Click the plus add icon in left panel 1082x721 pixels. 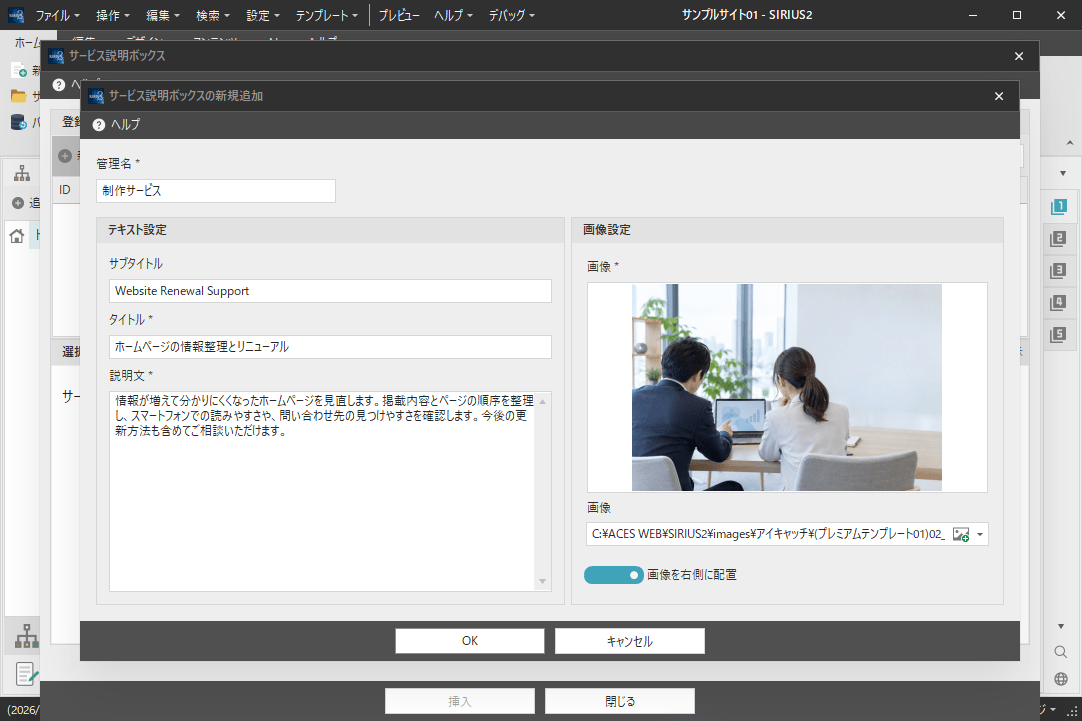point(18,203)
